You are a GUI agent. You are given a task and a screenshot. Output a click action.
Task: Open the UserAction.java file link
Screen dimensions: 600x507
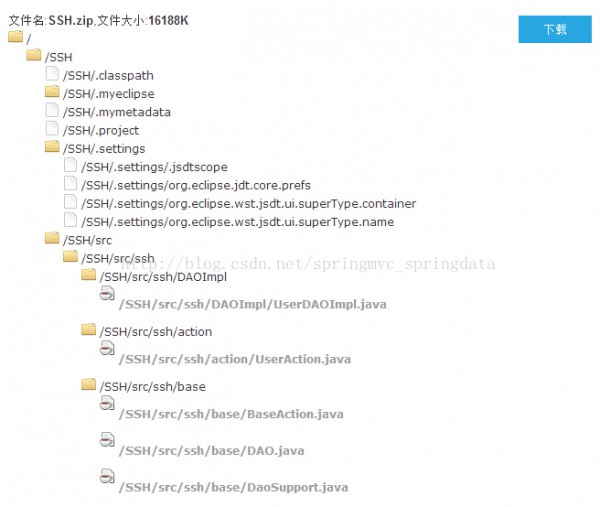(235, 360)
